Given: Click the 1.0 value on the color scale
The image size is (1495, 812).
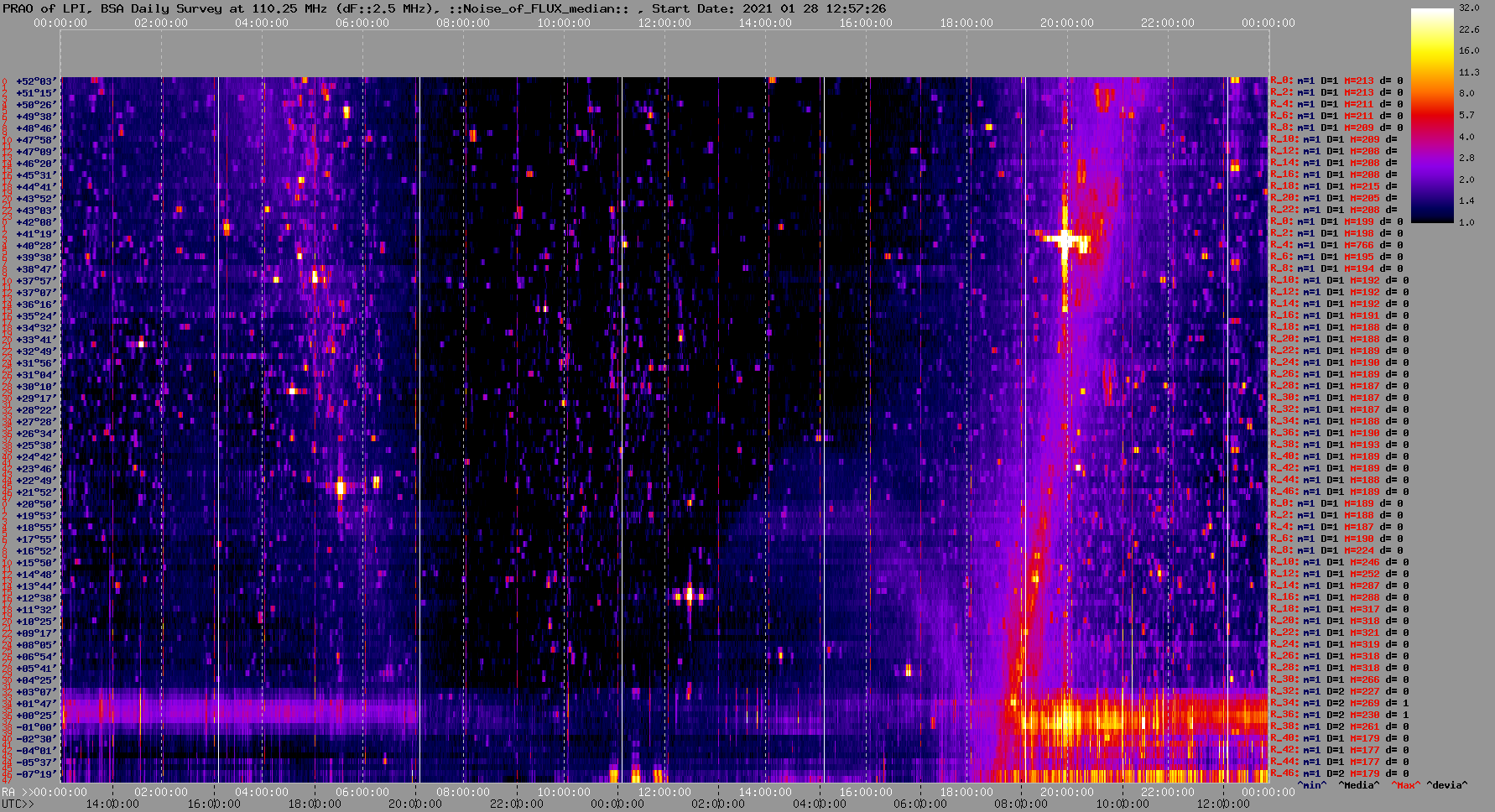Looking at the screenshot, I should point(1466,222).
